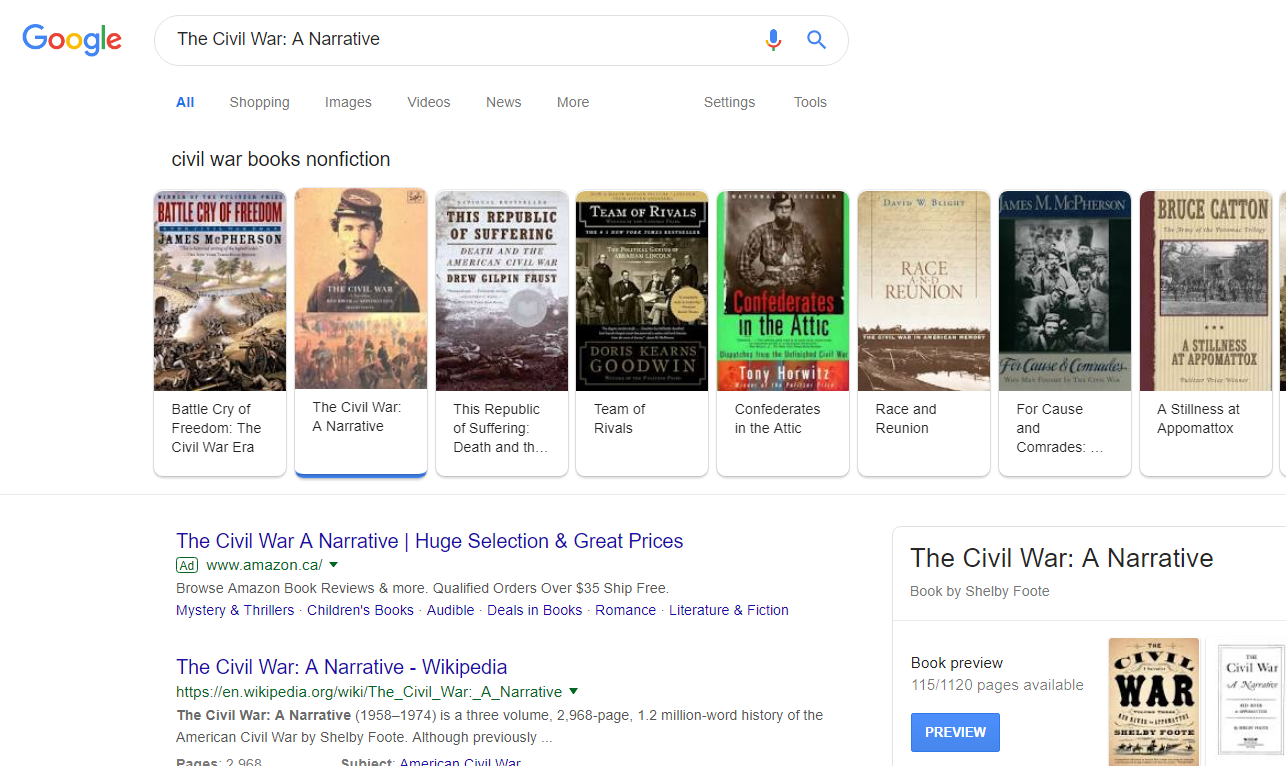Start voice search with microphone icon
This screenshot has width=1286, height=766.
[x=773, y=40]
